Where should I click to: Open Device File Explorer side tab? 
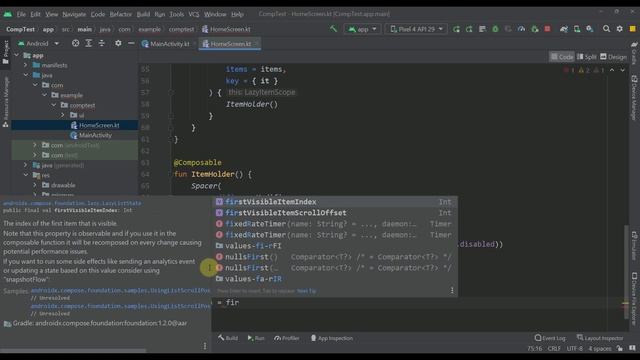coord(634,299)
